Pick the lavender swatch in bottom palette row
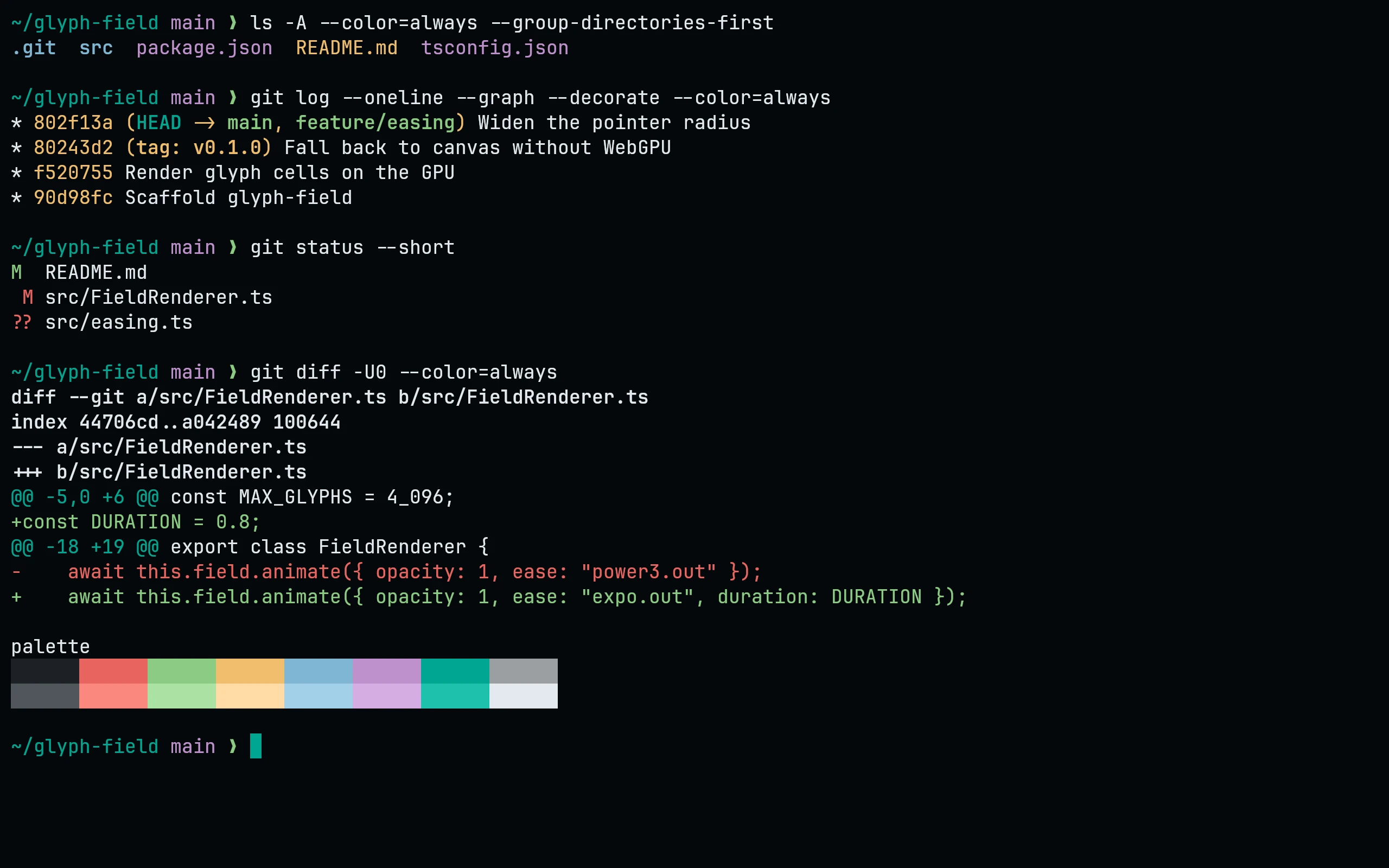The height and width of the screenshot is (868, 1389). 386,696
